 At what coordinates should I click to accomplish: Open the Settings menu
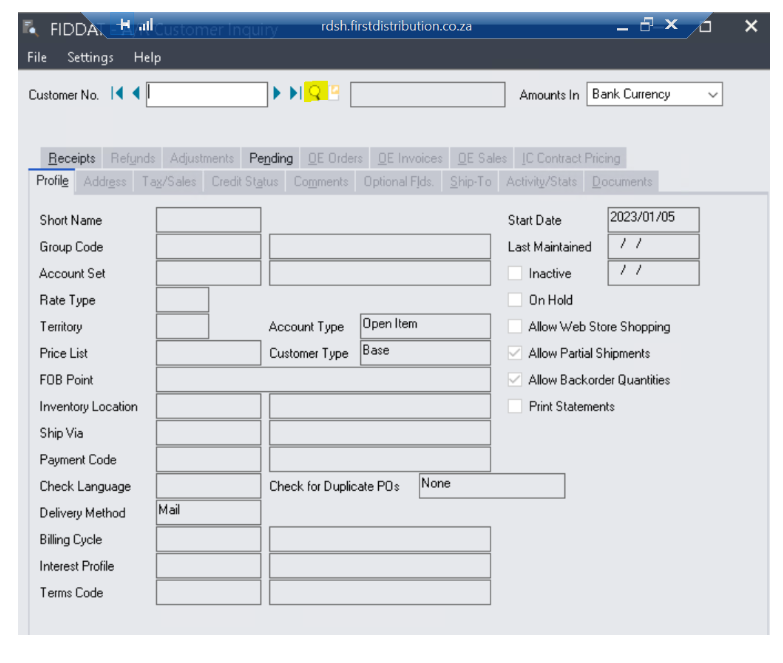click(x=90, y=58)
